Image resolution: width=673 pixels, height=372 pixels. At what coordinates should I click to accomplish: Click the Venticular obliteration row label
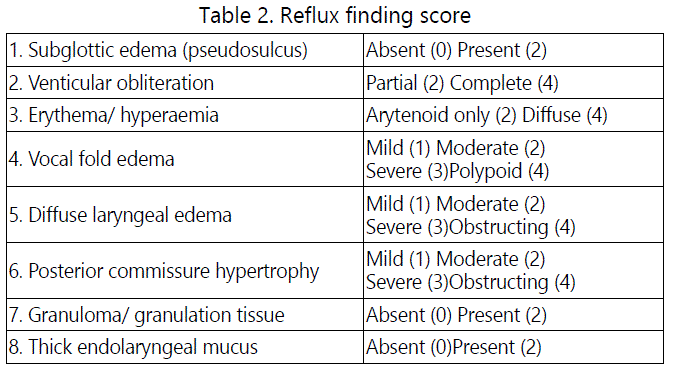[x=111, y=83]
